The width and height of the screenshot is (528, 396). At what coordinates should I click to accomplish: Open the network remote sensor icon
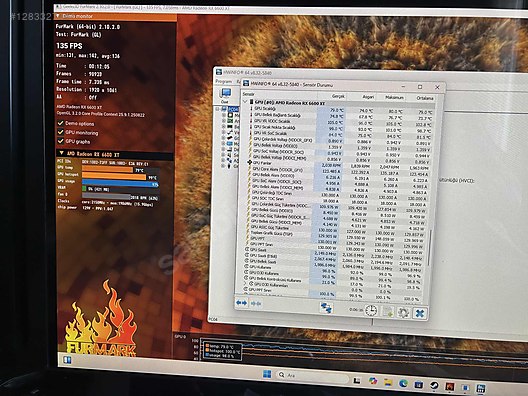(326, 307)
